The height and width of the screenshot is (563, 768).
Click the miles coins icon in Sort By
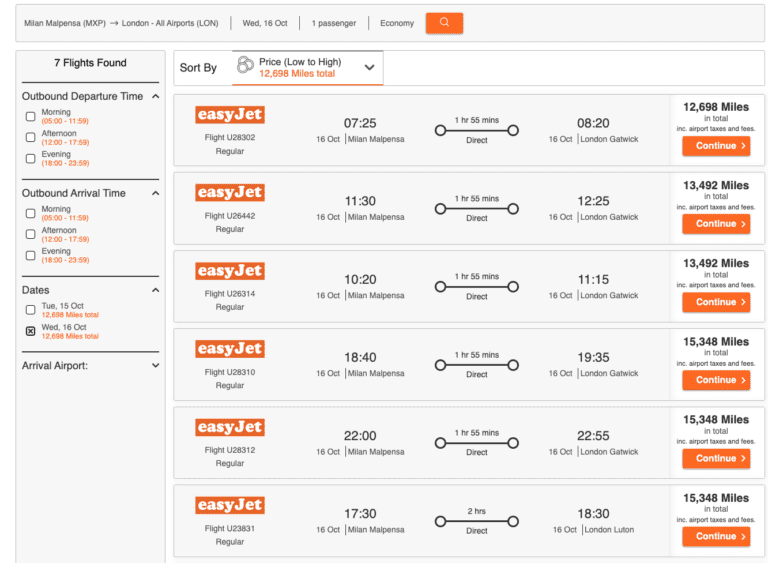tap(245, 66)
